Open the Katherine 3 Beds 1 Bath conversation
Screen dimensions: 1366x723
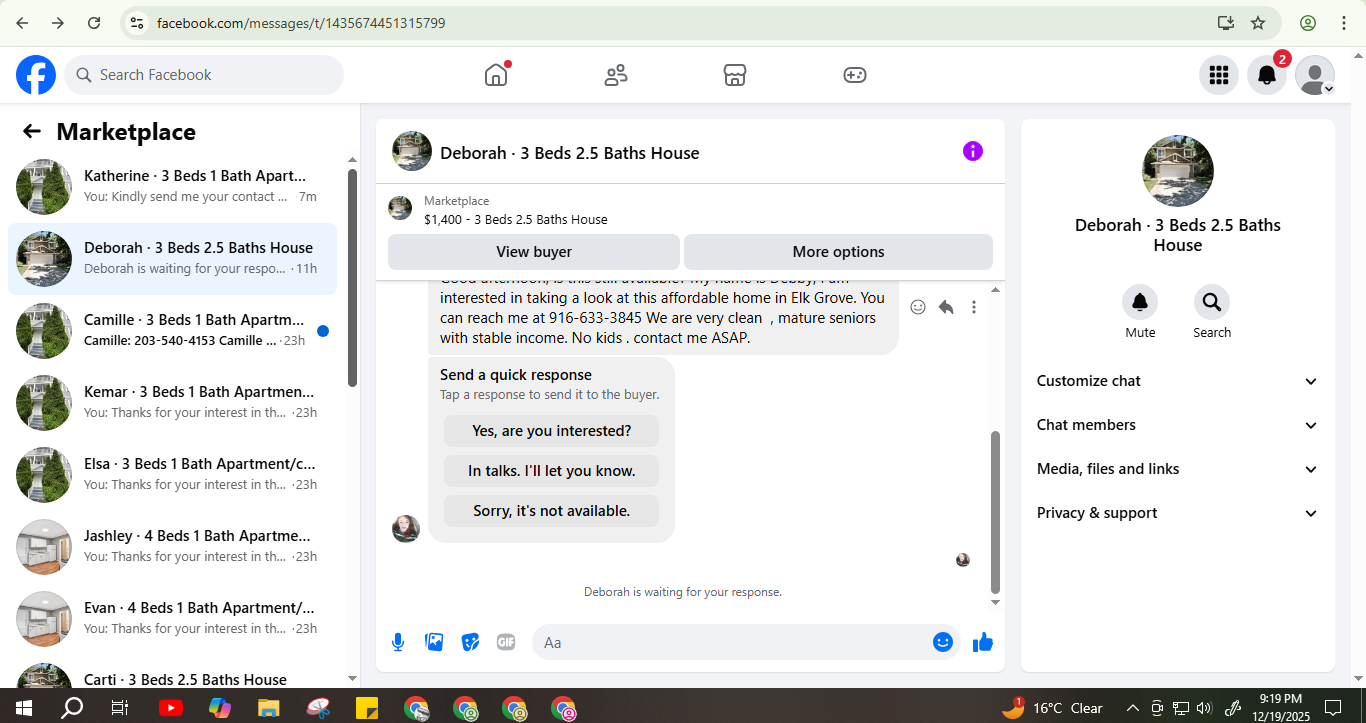click(x=172, y=187)
